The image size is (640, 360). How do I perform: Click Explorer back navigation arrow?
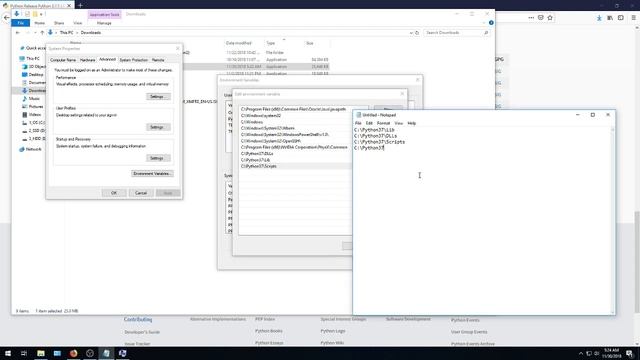tap(18, 33)
